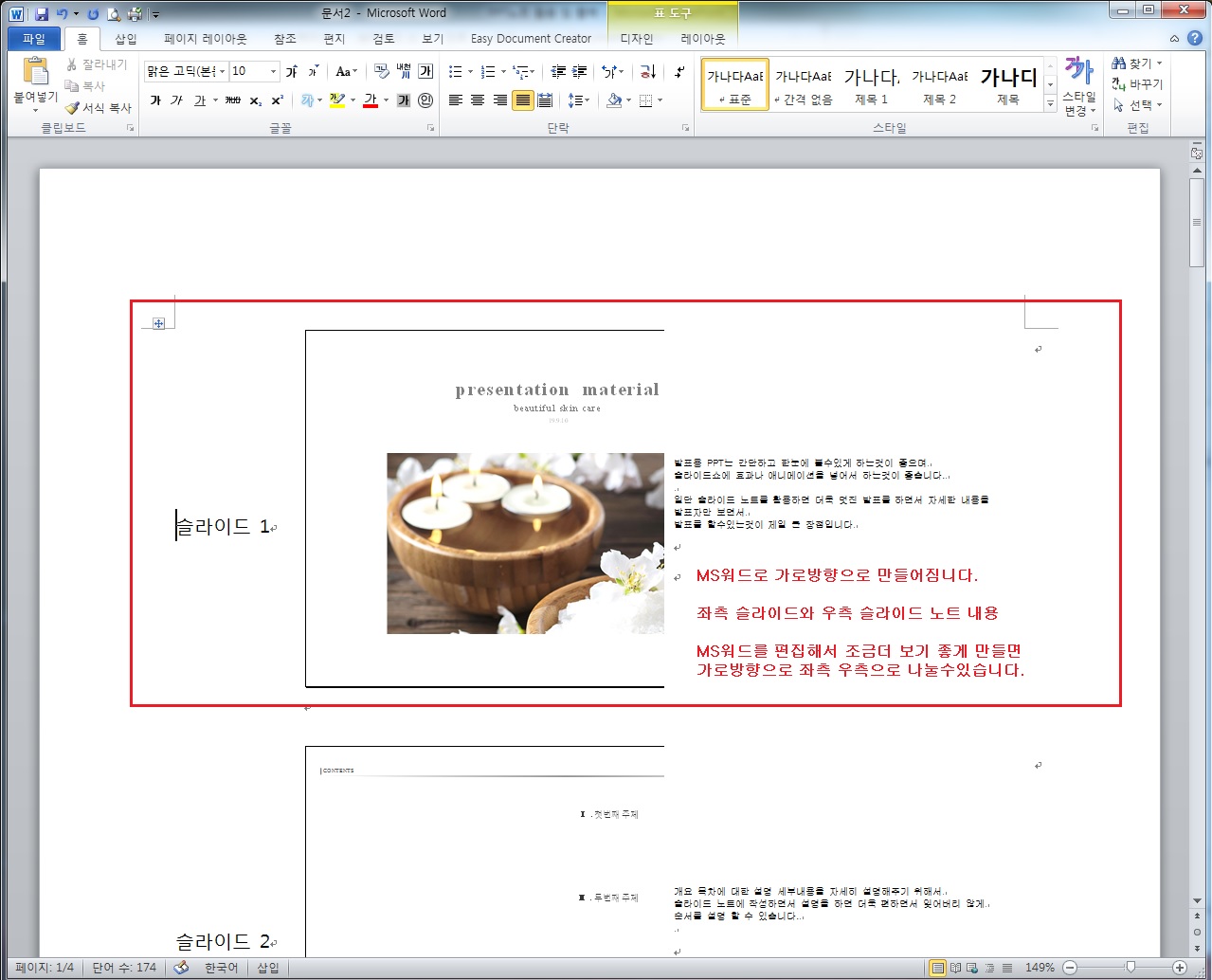Click the Sort icon
Screen dimensions: 1212x980
[648, 72]
